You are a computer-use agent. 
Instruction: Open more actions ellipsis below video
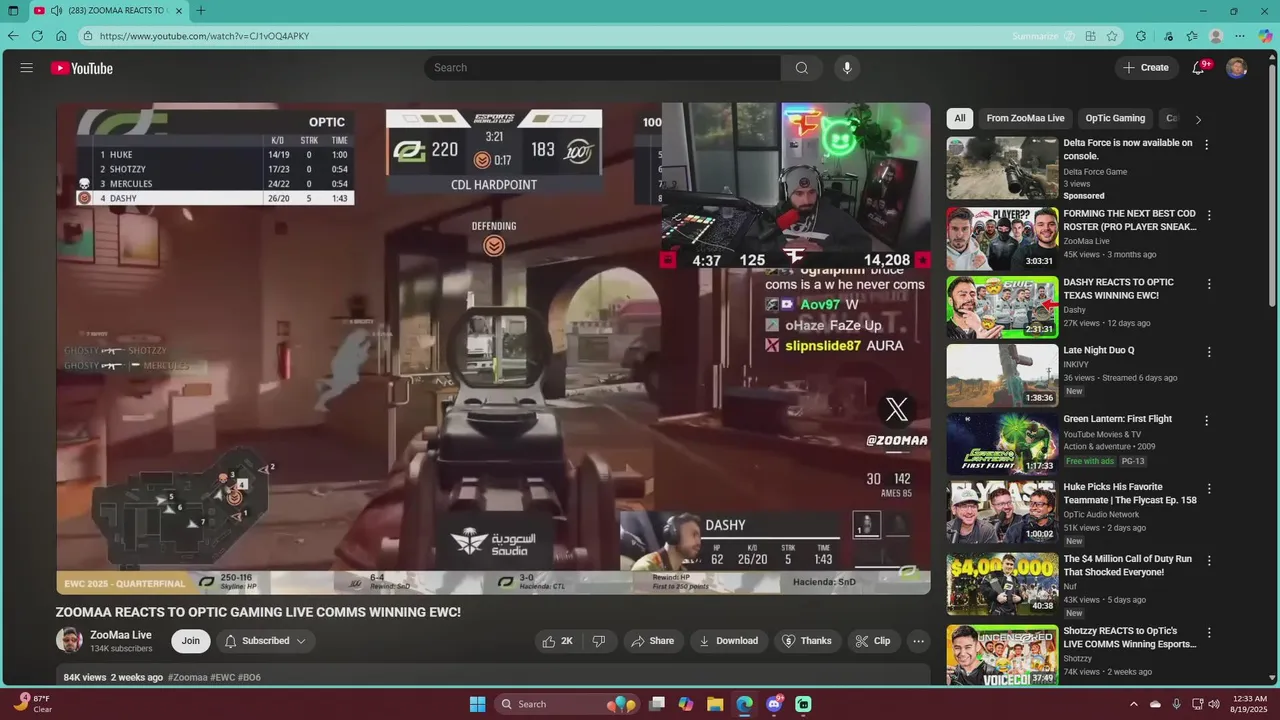[x=918, y=641]
